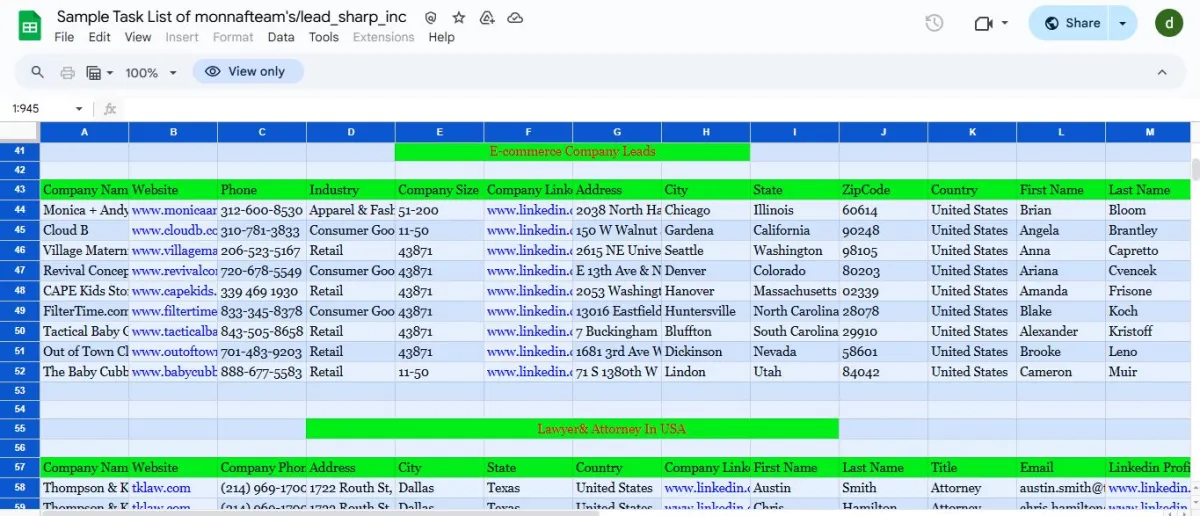Screen dimensions: 1200x516
Task: Select column M header
Action: (x=1150, y=132)
